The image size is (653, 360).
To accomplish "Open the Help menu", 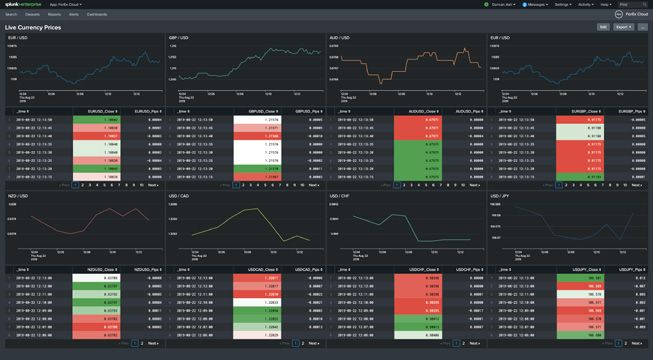I will 606,5.
